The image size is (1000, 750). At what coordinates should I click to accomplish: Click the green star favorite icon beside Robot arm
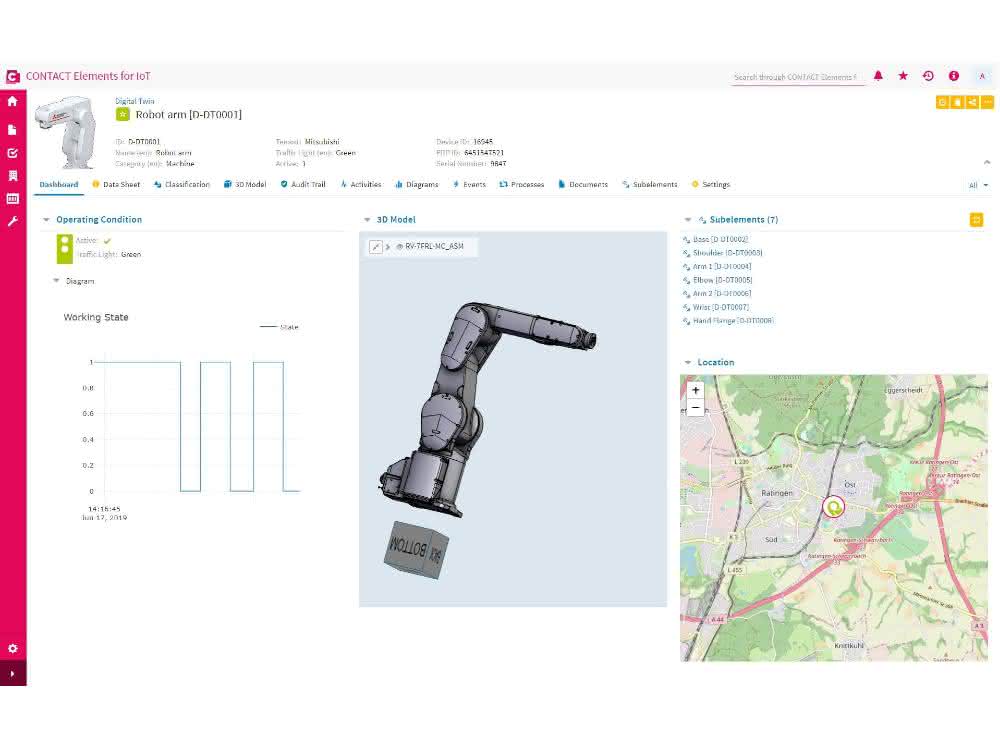click(122, 114)
